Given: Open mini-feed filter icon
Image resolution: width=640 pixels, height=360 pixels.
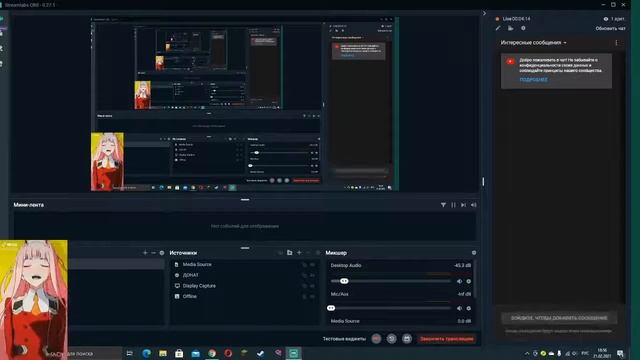Looking at the screenshot, I should point(443,205).
